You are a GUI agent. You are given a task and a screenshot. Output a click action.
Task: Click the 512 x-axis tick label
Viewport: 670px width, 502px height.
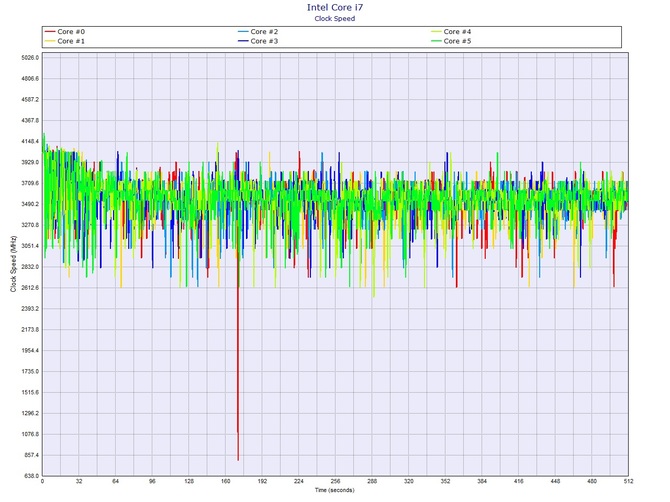(x=628, y=481)
